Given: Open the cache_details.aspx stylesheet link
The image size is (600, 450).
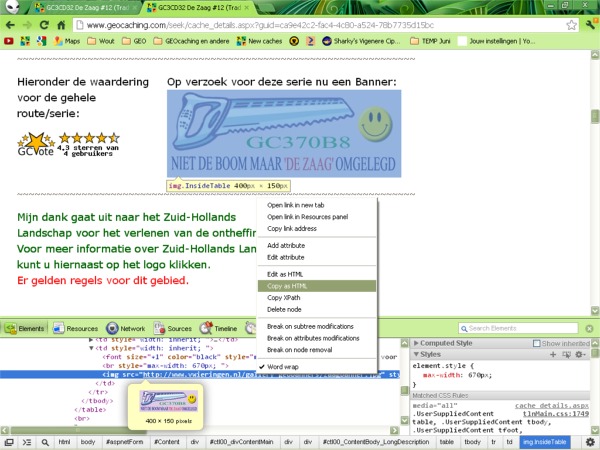Looking at the screenshot, I should click(x=552, y=406).
